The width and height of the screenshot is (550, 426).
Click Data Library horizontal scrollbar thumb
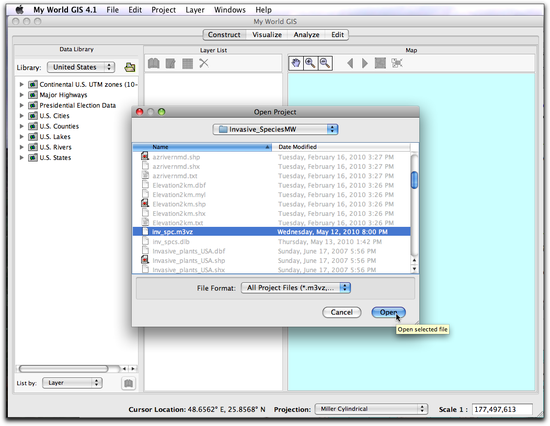tap(63, 369)
